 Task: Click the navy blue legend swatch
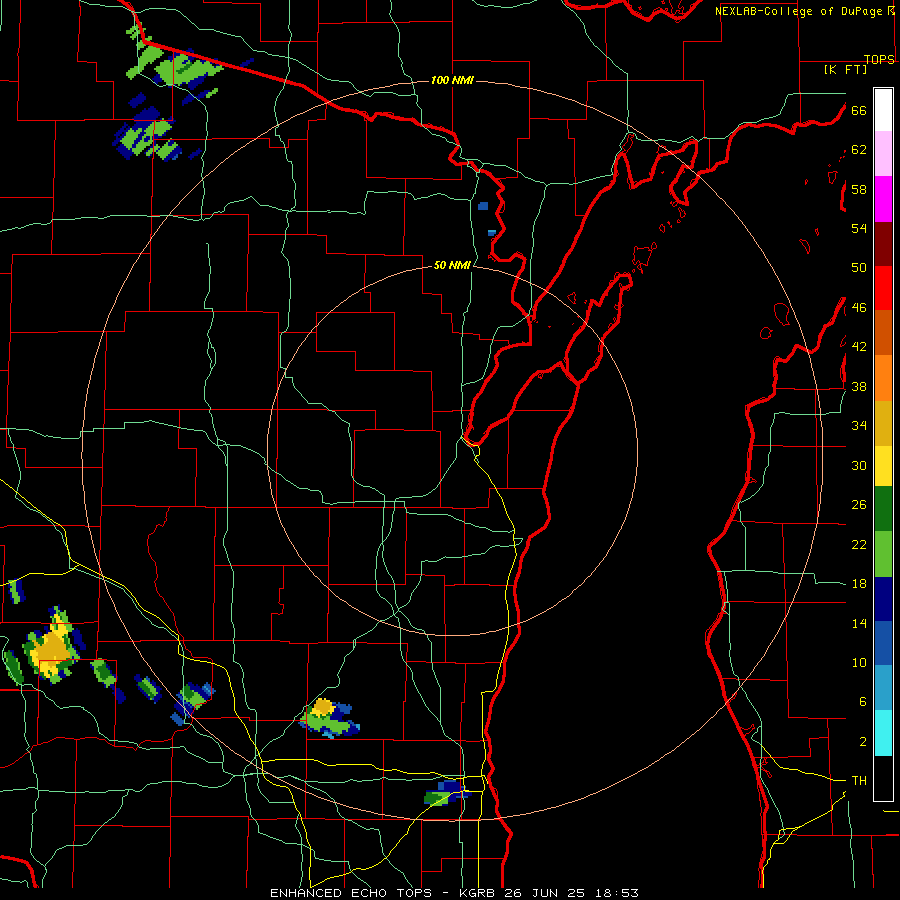(x=883, y=599)
